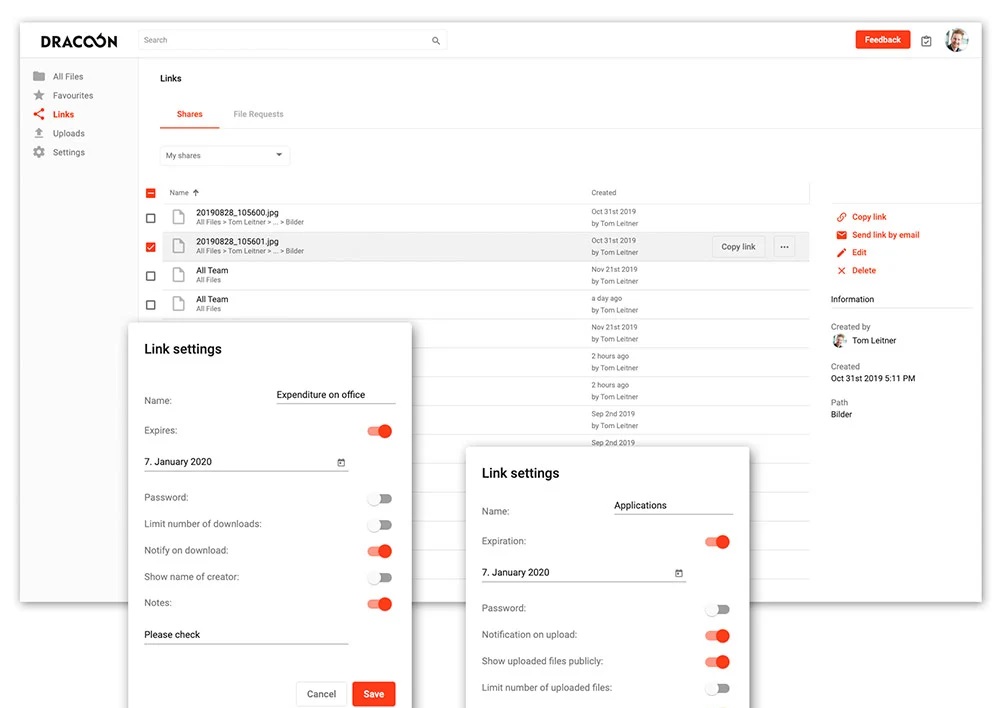
Task: Check the box for 20190828_105600.jpg
Action: point(151,218)
